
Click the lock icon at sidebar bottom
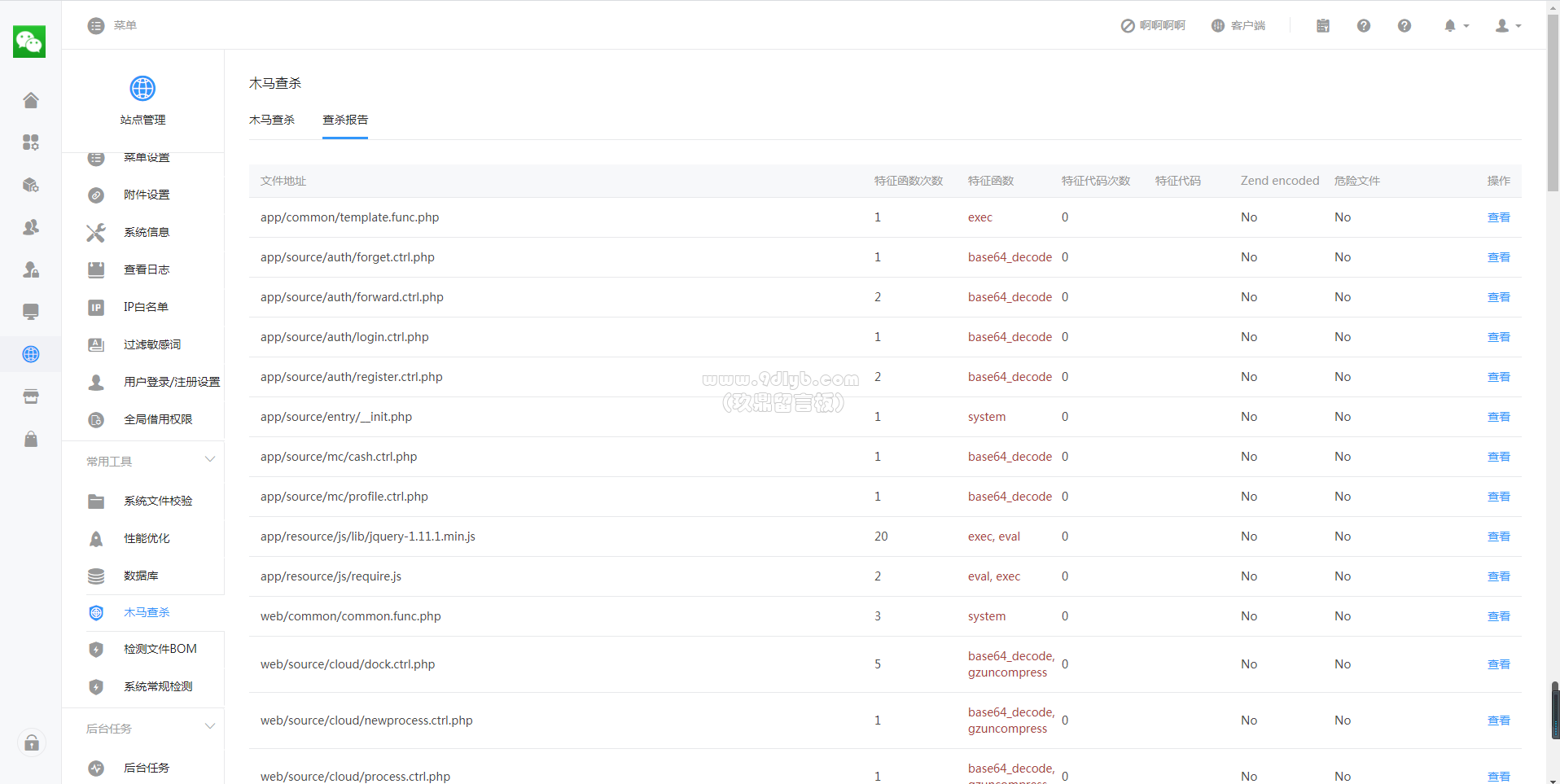[x=32, y=742]
